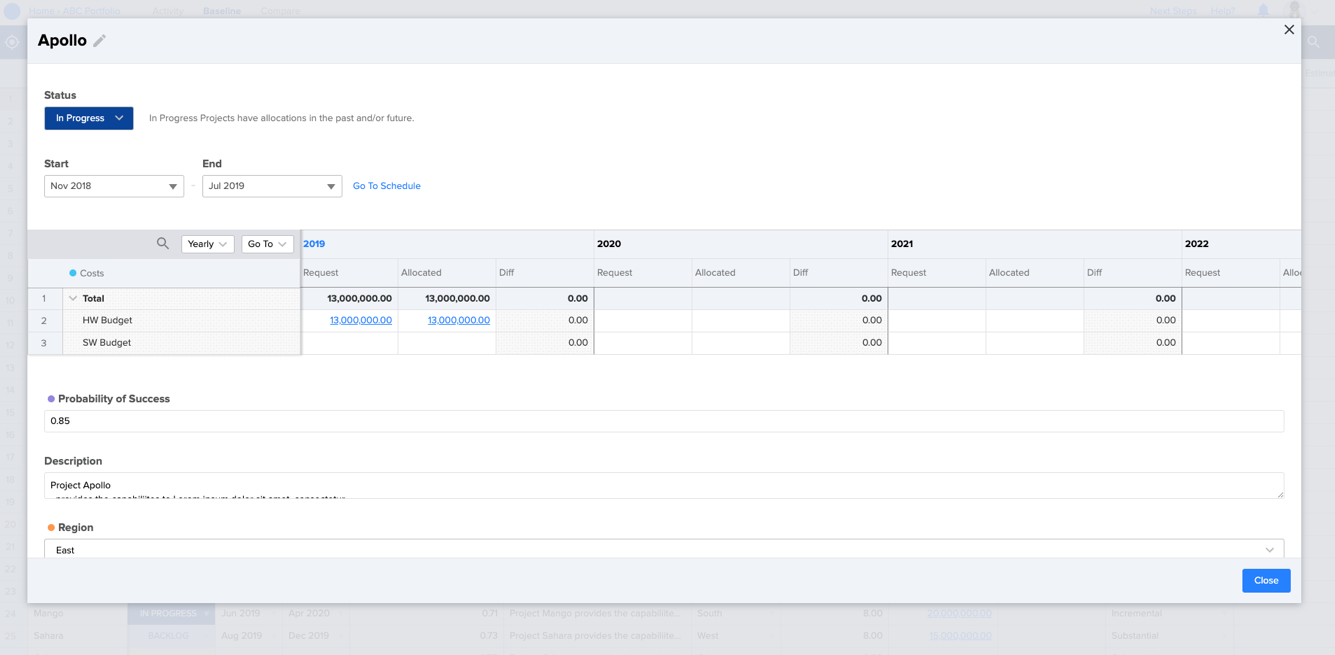Viewport: 1335px width, 655px height.
Task: Click the 2019 year header link
Action: [x=314, y=244]
